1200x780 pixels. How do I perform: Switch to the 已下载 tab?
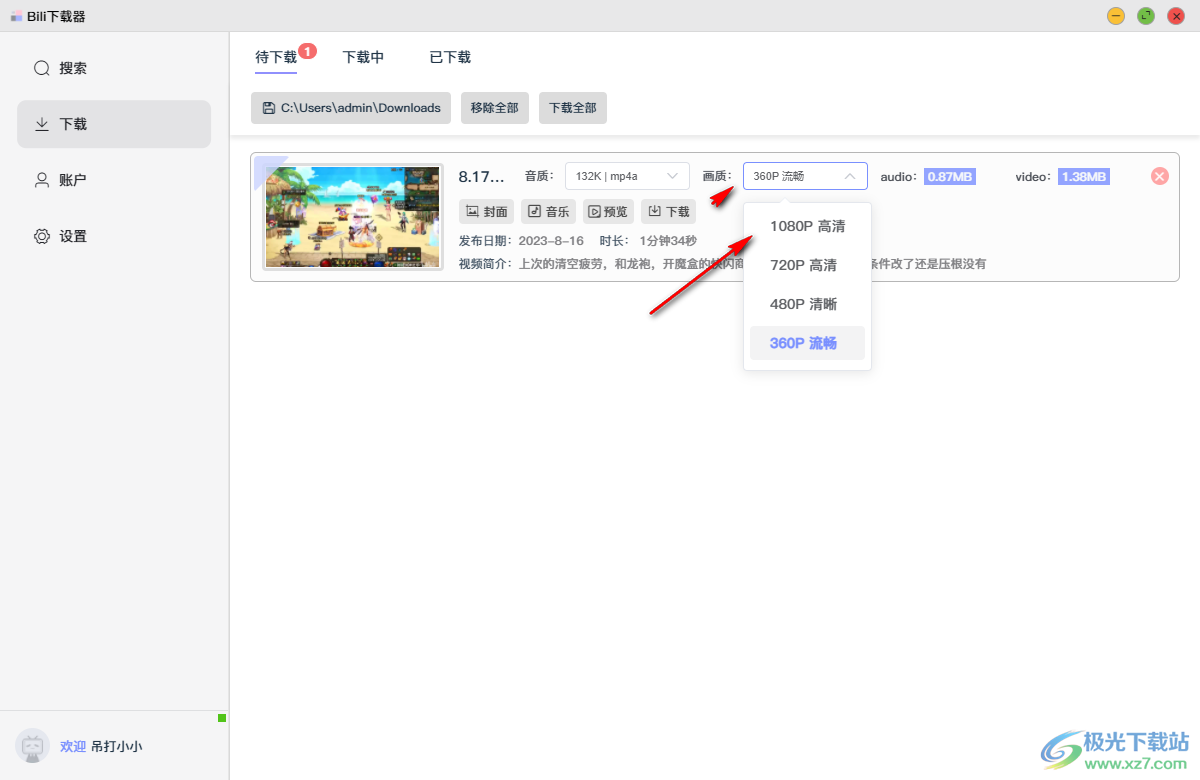click(x=450, y=57)
